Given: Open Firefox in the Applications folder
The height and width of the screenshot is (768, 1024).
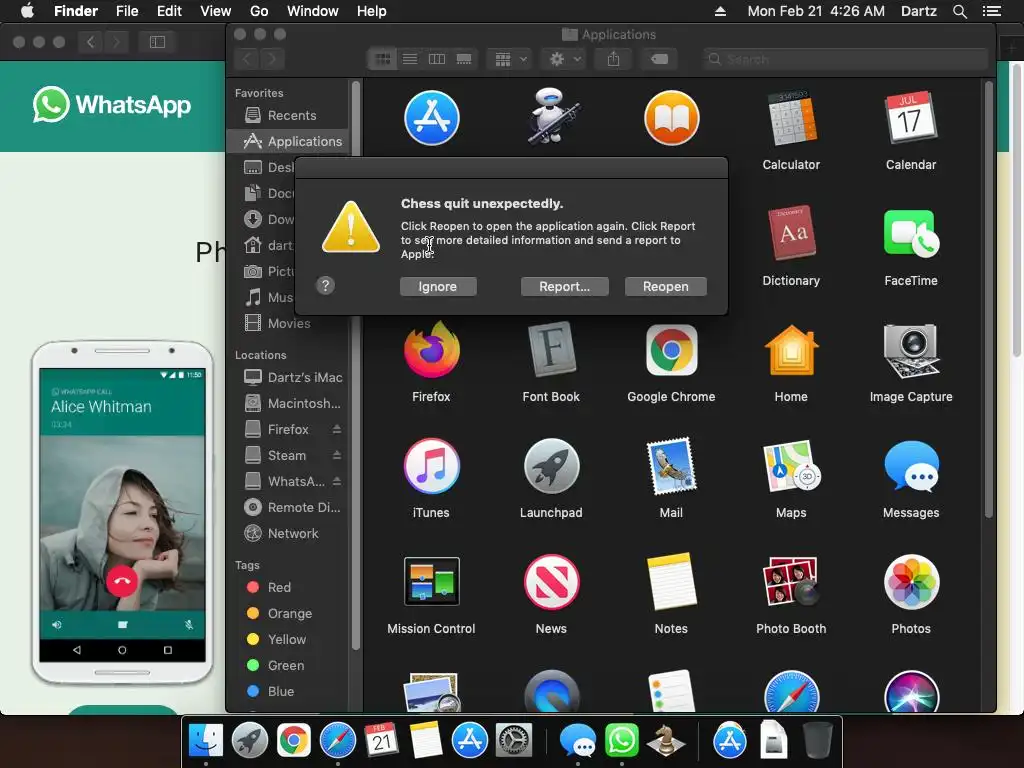Looking at the screenshot, I should [431, 350].
